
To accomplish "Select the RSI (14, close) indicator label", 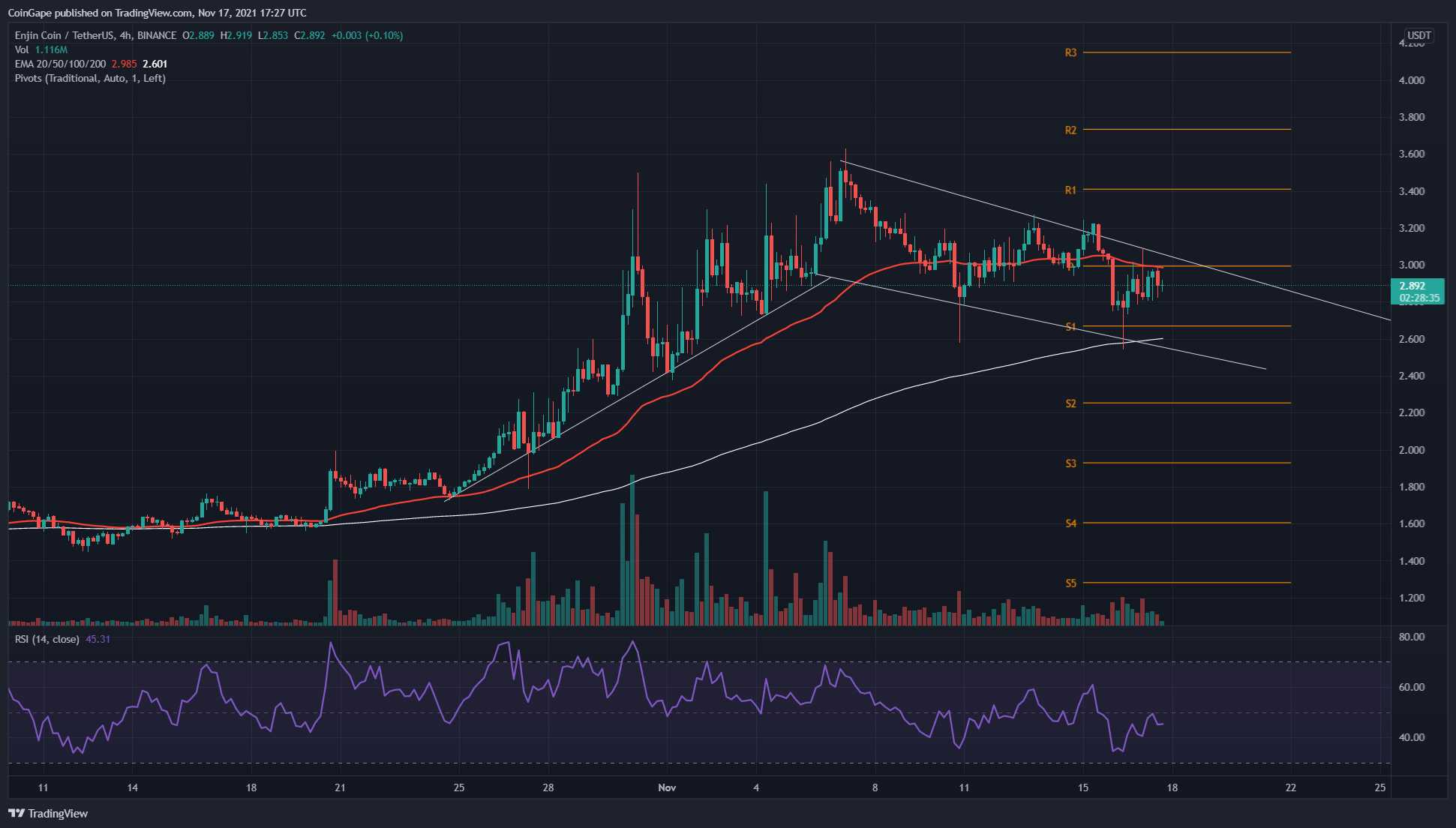I will [x=47, y=639].
